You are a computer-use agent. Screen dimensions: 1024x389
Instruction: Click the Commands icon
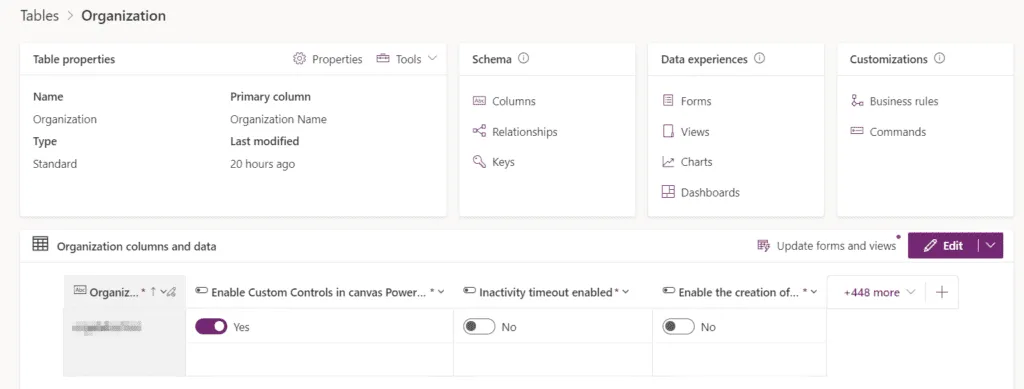tap(857, 131)
